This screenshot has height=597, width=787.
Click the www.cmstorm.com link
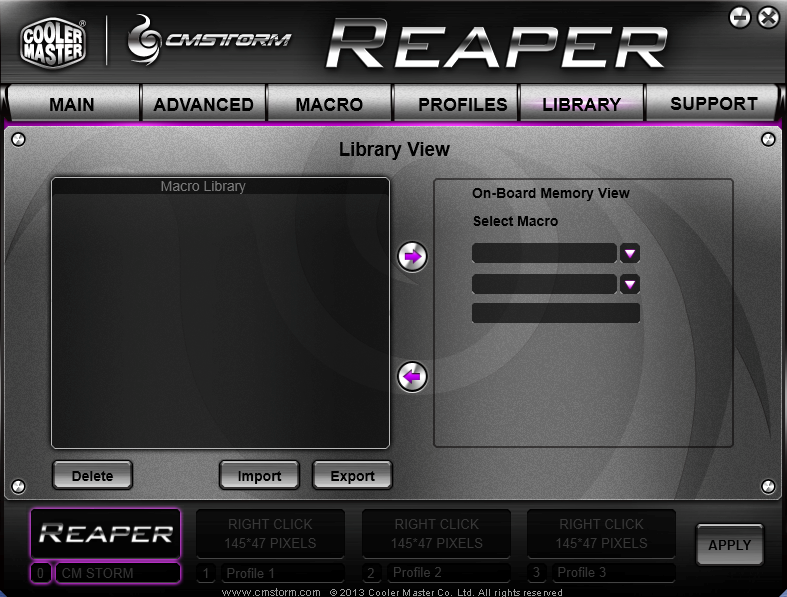click(271, 592)
